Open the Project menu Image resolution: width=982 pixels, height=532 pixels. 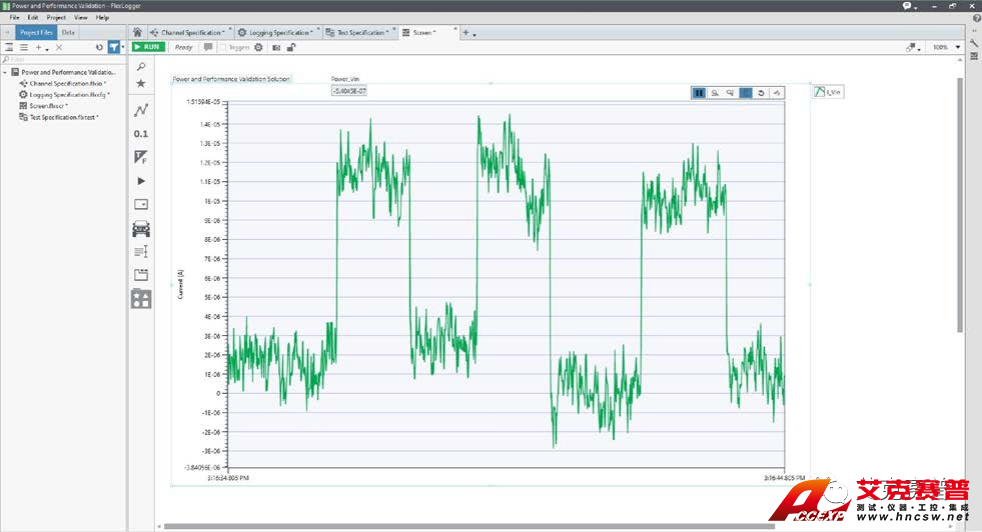[56, 17]
